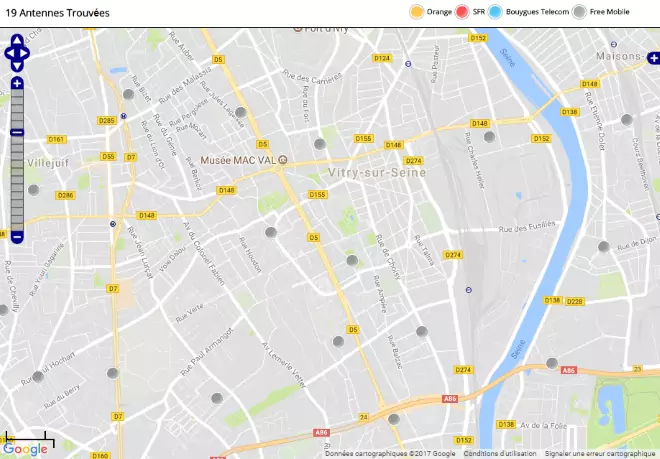This screenshot has width=660, height=459.
Task: Toggle the Free Mobile gray circle
Action: 579,12
